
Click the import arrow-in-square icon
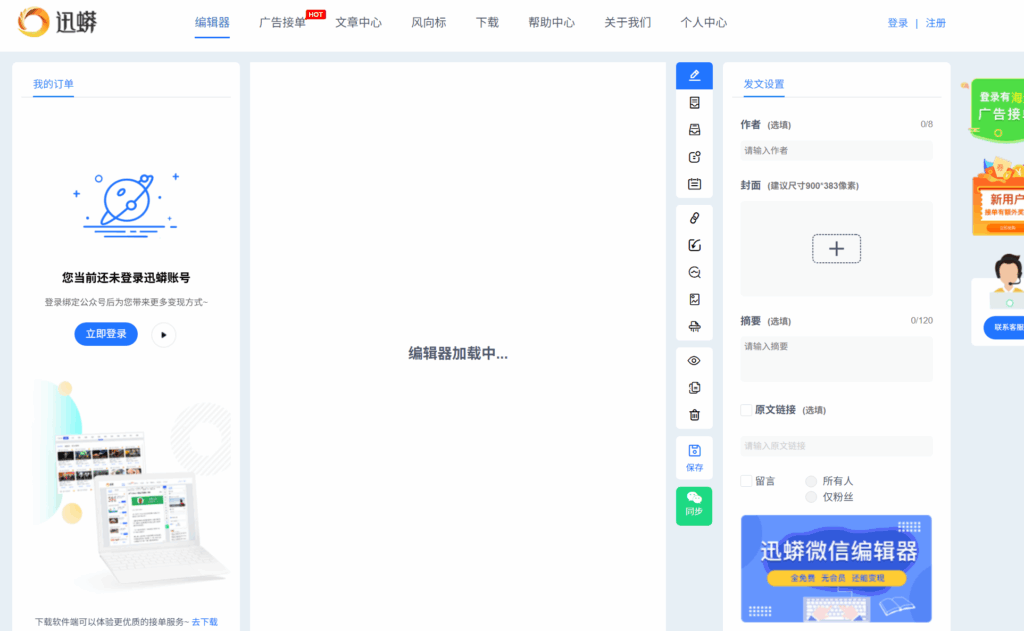coord(694,245)
